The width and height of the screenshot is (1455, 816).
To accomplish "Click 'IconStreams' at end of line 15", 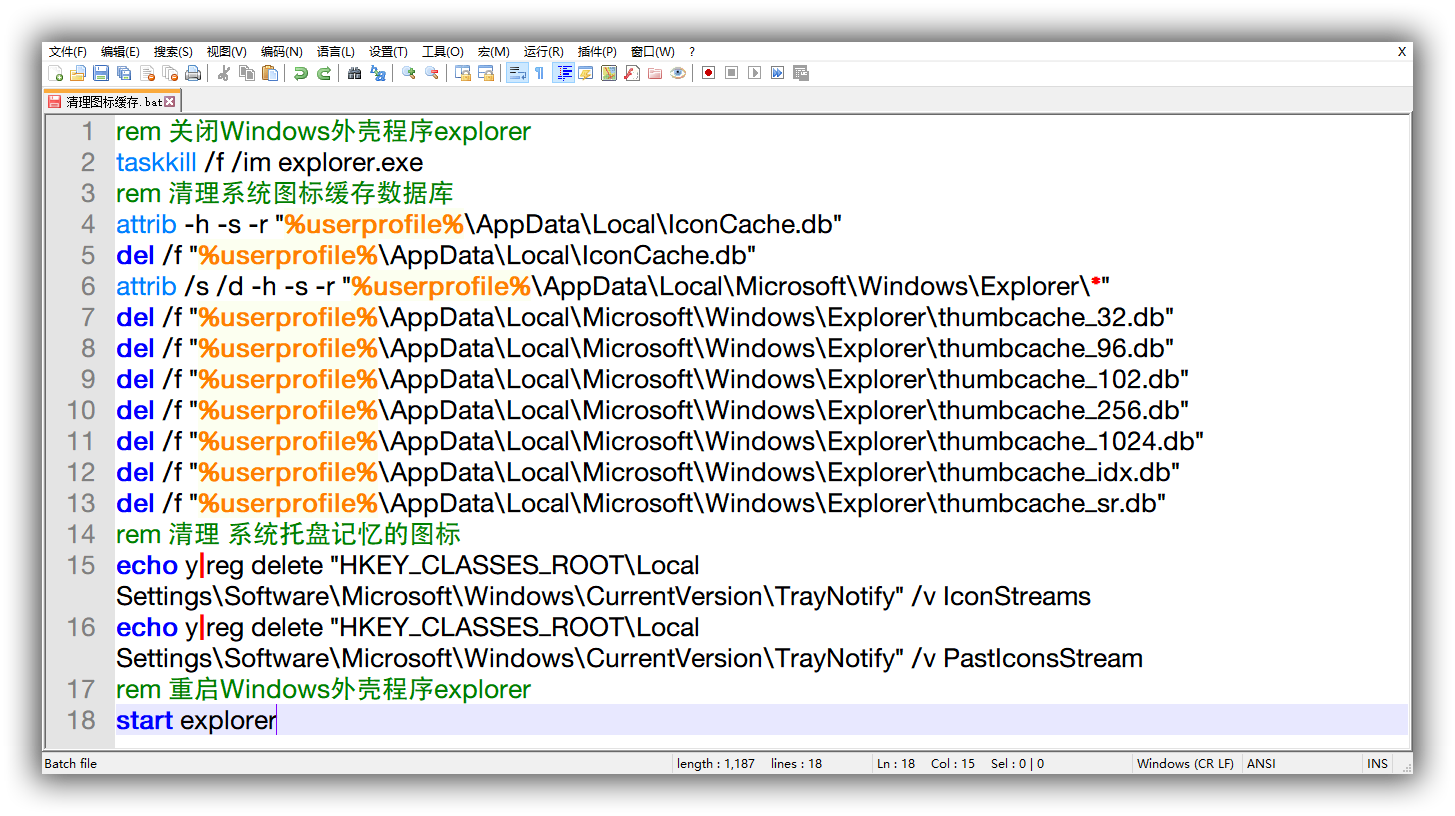I will 1017,596.
